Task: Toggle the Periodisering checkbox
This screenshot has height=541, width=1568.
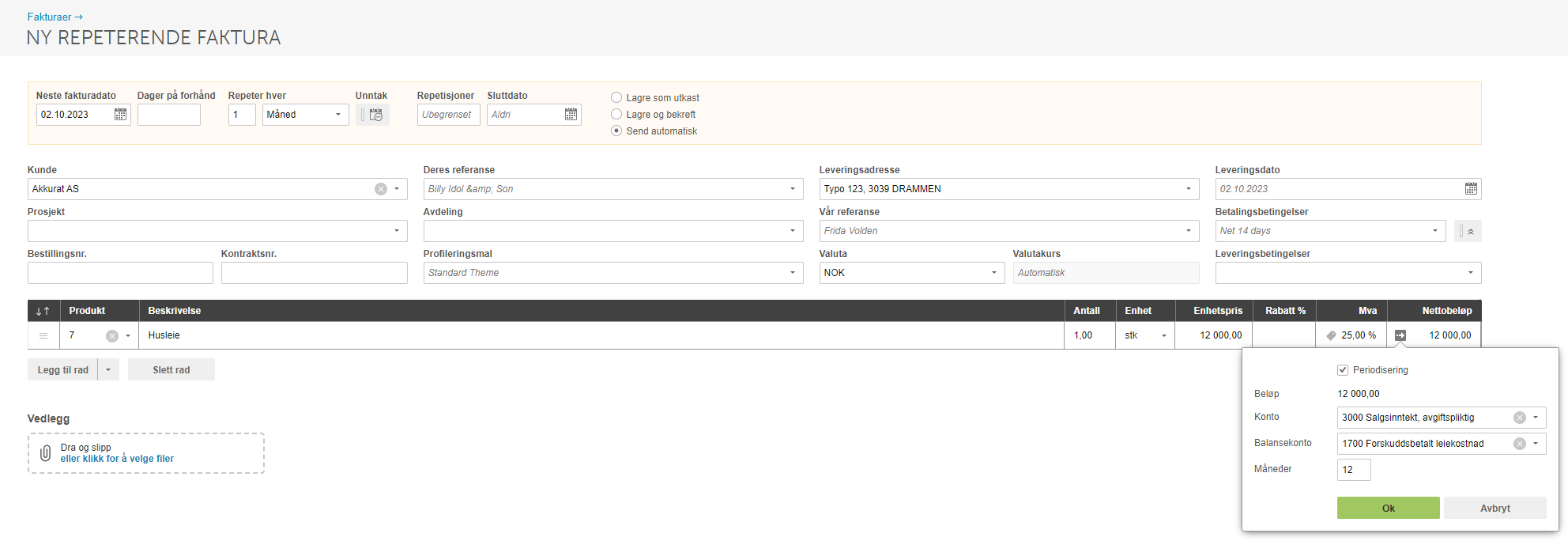Action: click(x=1343, y=370)
